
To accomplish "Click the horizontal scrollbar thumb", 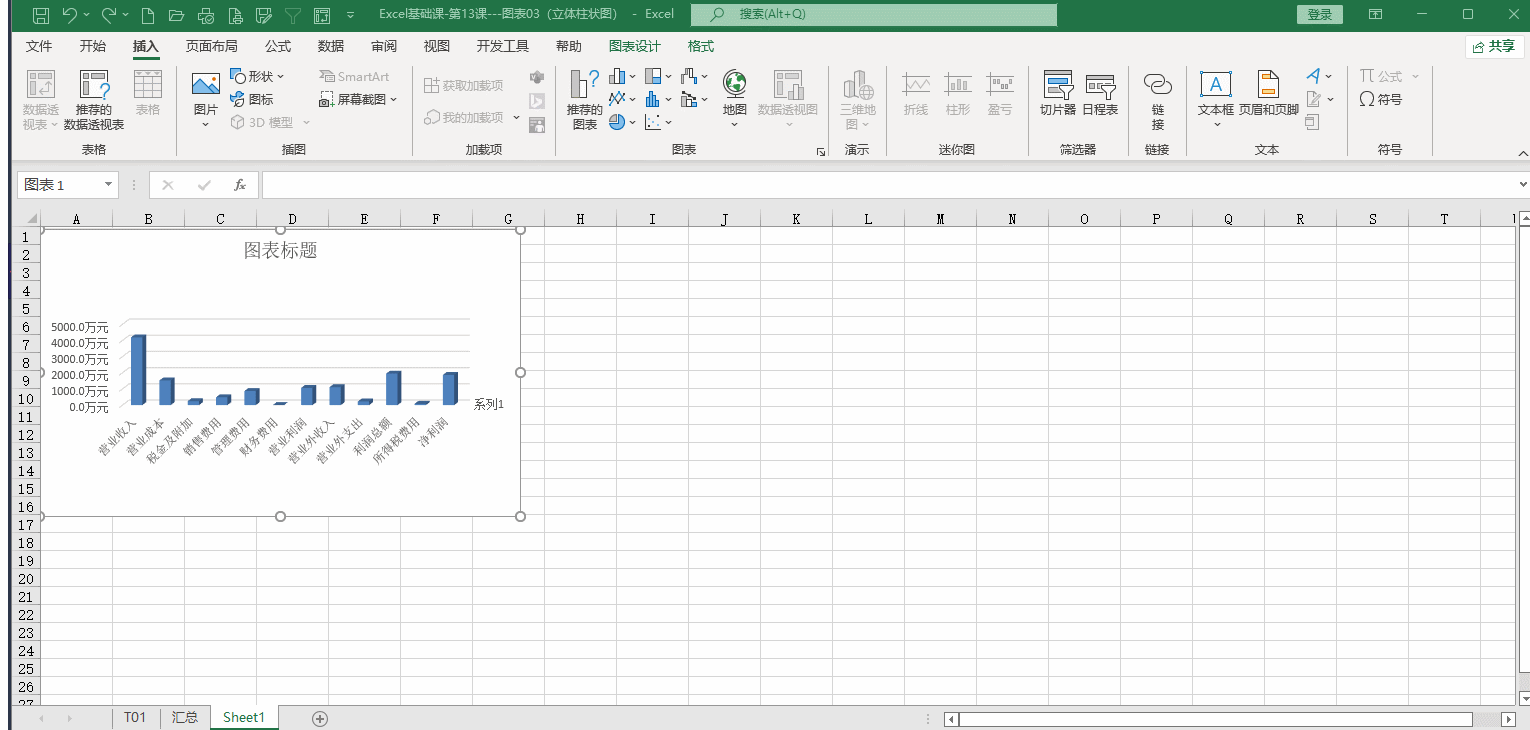I will (x=1215, y=719).
